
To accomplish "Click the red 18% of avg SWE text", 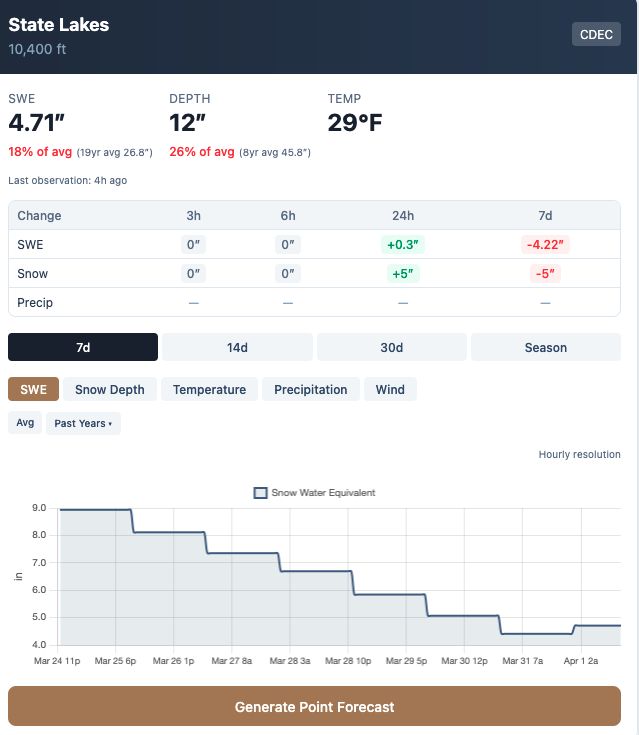I will coord(40,152).
